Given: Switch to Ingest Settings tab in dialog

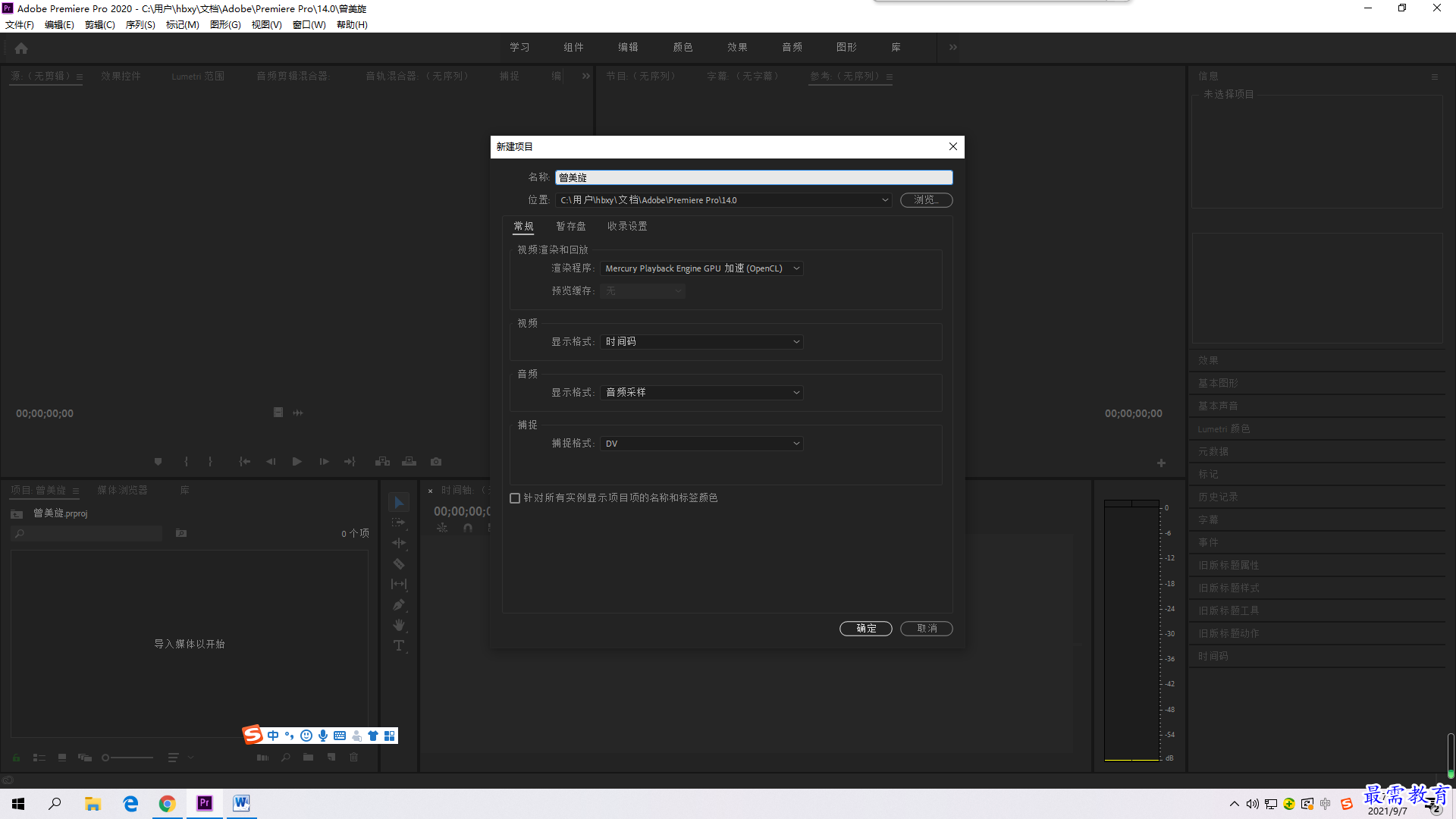Looking at the screenshot, I should tap(627, 226).
